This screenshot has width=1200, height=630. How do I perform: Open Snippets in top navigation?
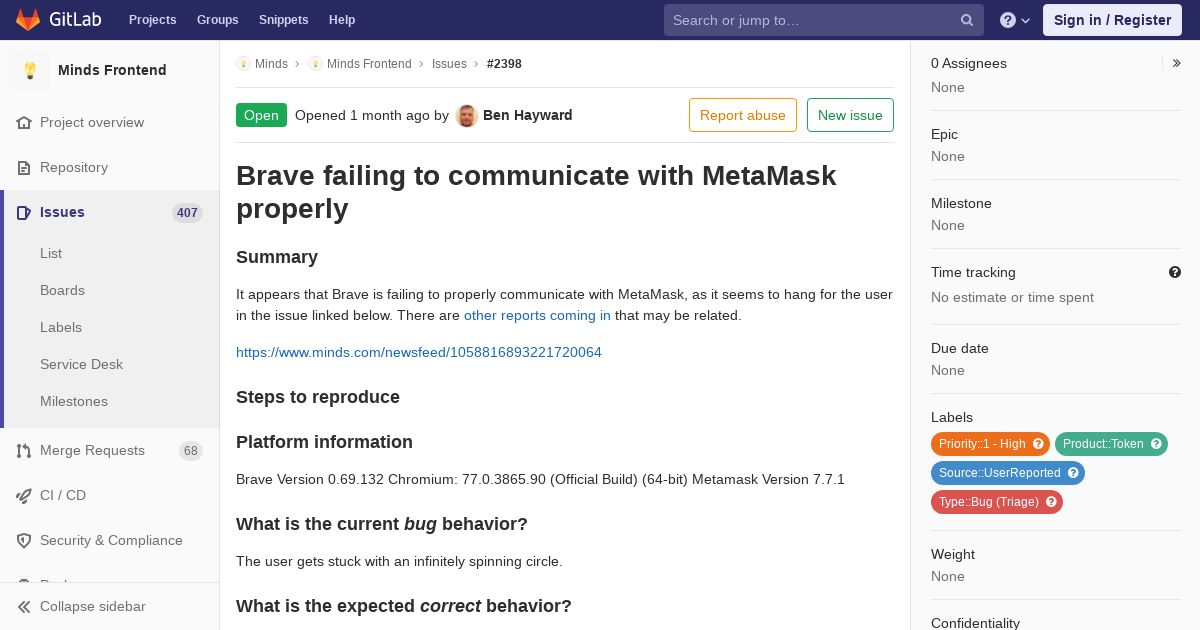tap(283, 20)
